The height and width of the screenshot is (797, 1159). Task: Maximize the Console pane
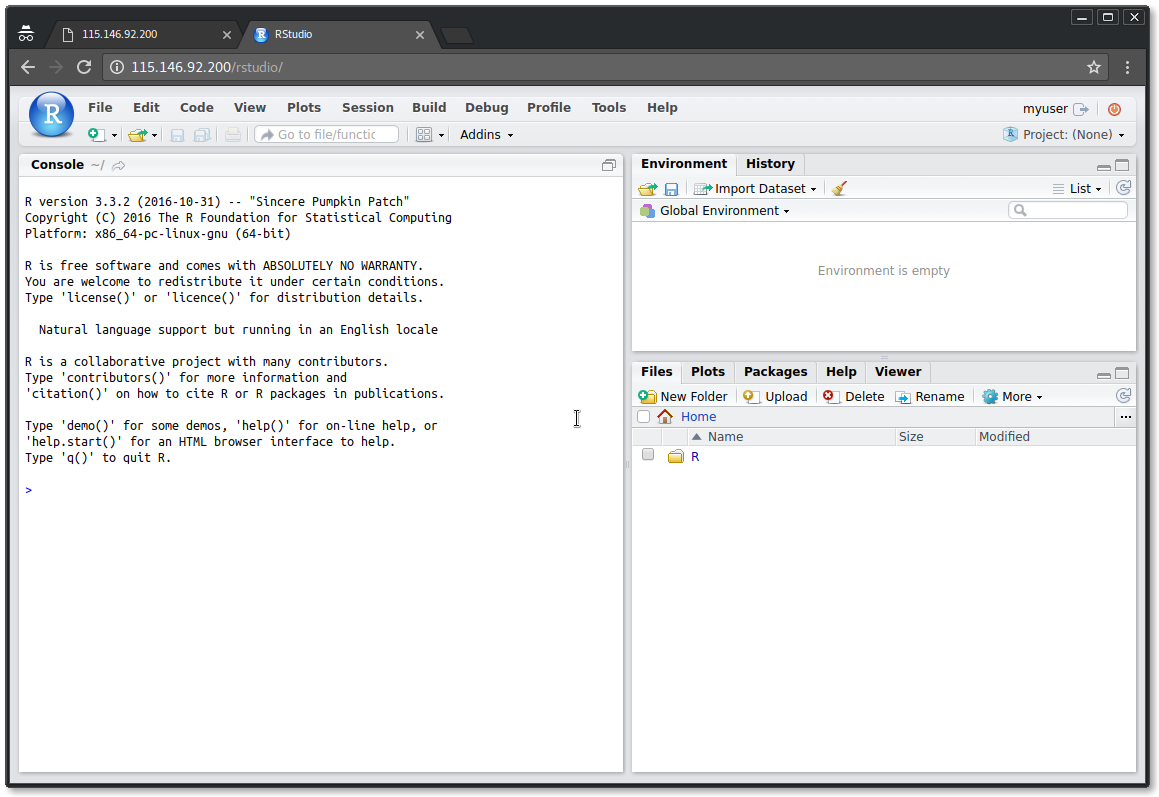(x=609, y=164)
